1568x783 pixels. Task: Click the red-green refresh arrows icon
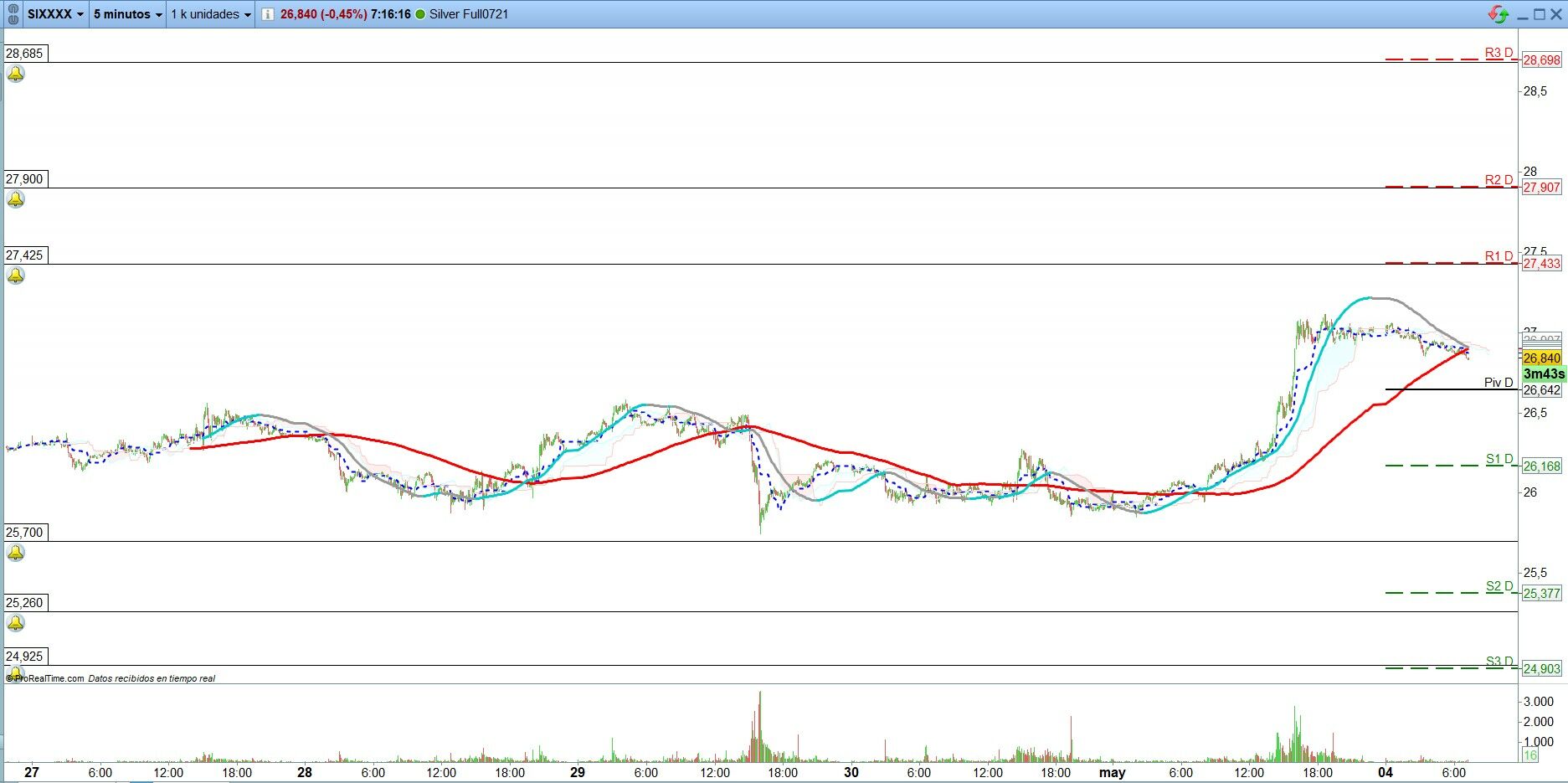[1497, 14]
